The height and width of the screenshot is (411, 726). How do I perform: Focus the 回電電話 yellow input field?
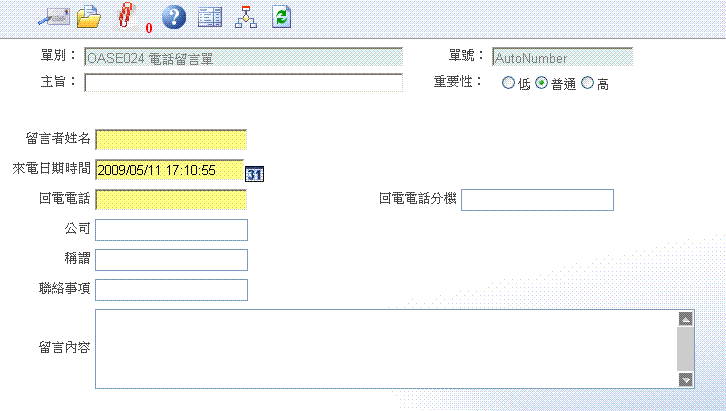coord(171,200)
